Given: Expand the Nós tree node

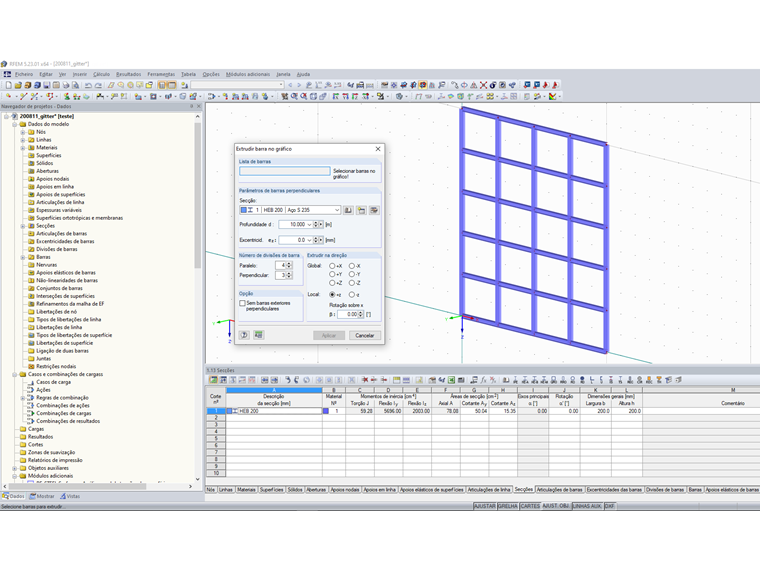Looking at the screenshot, I should (x=23, y=132).
